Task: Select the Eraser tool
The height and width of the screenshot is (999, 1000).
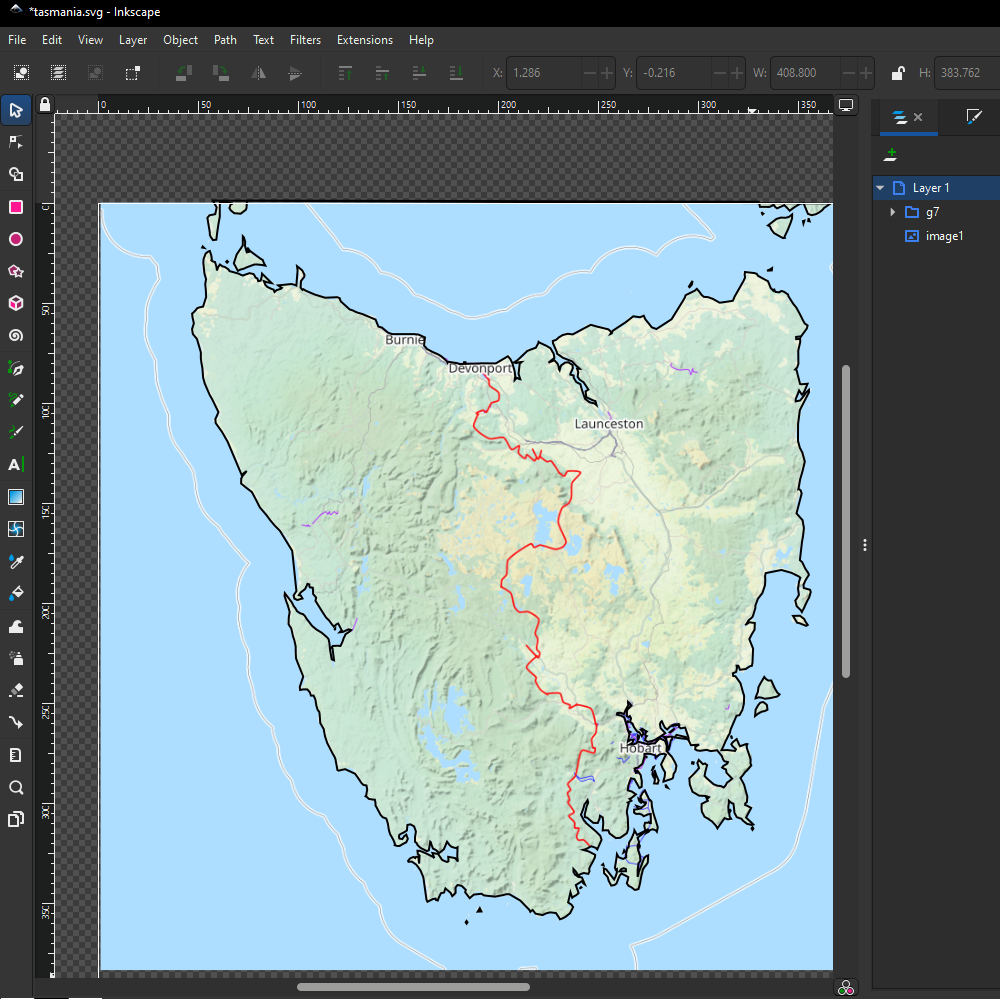Action: (x=16, y=690)
